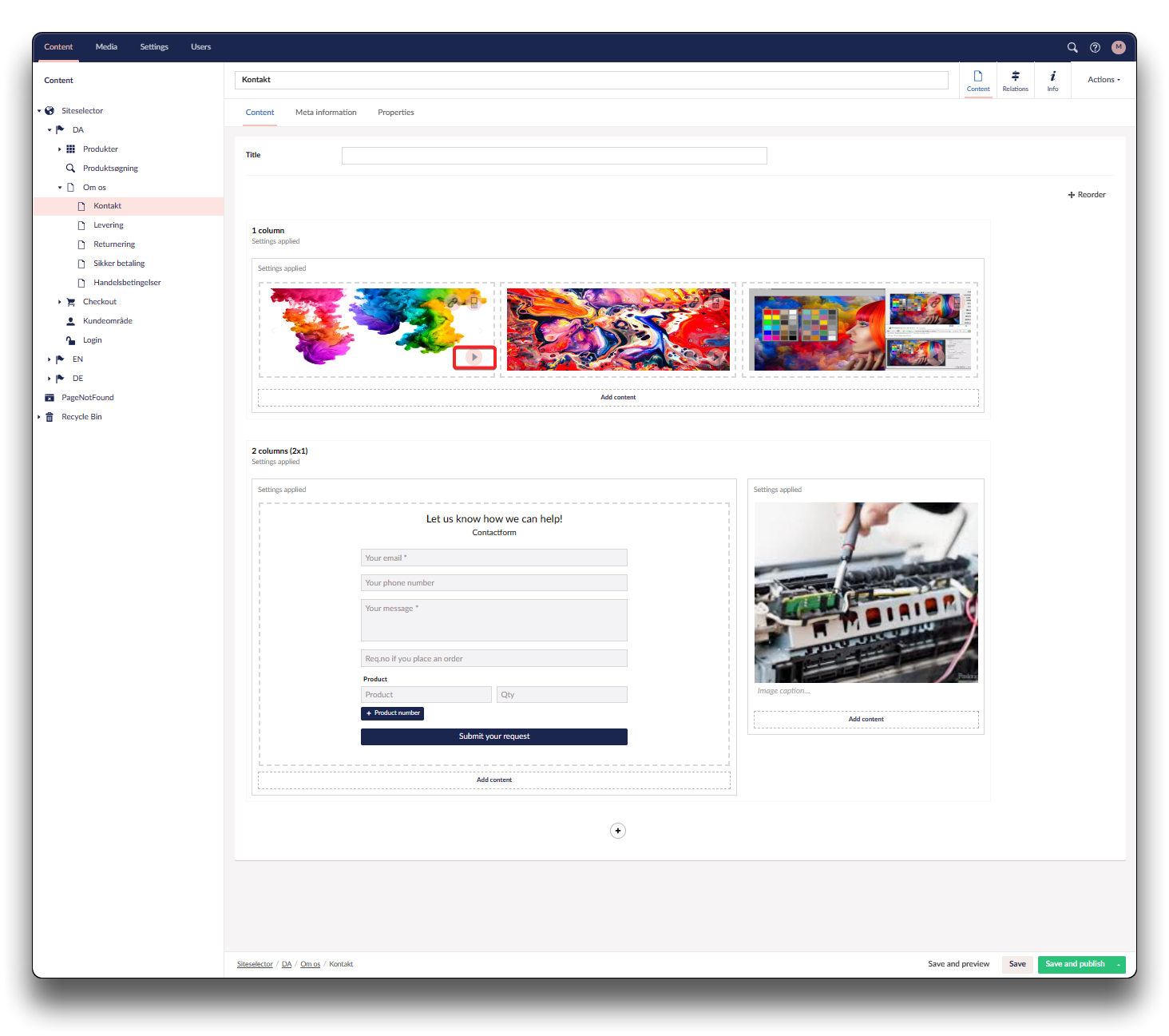
Task: Click into the Title input field
Action: click(554, 156)
